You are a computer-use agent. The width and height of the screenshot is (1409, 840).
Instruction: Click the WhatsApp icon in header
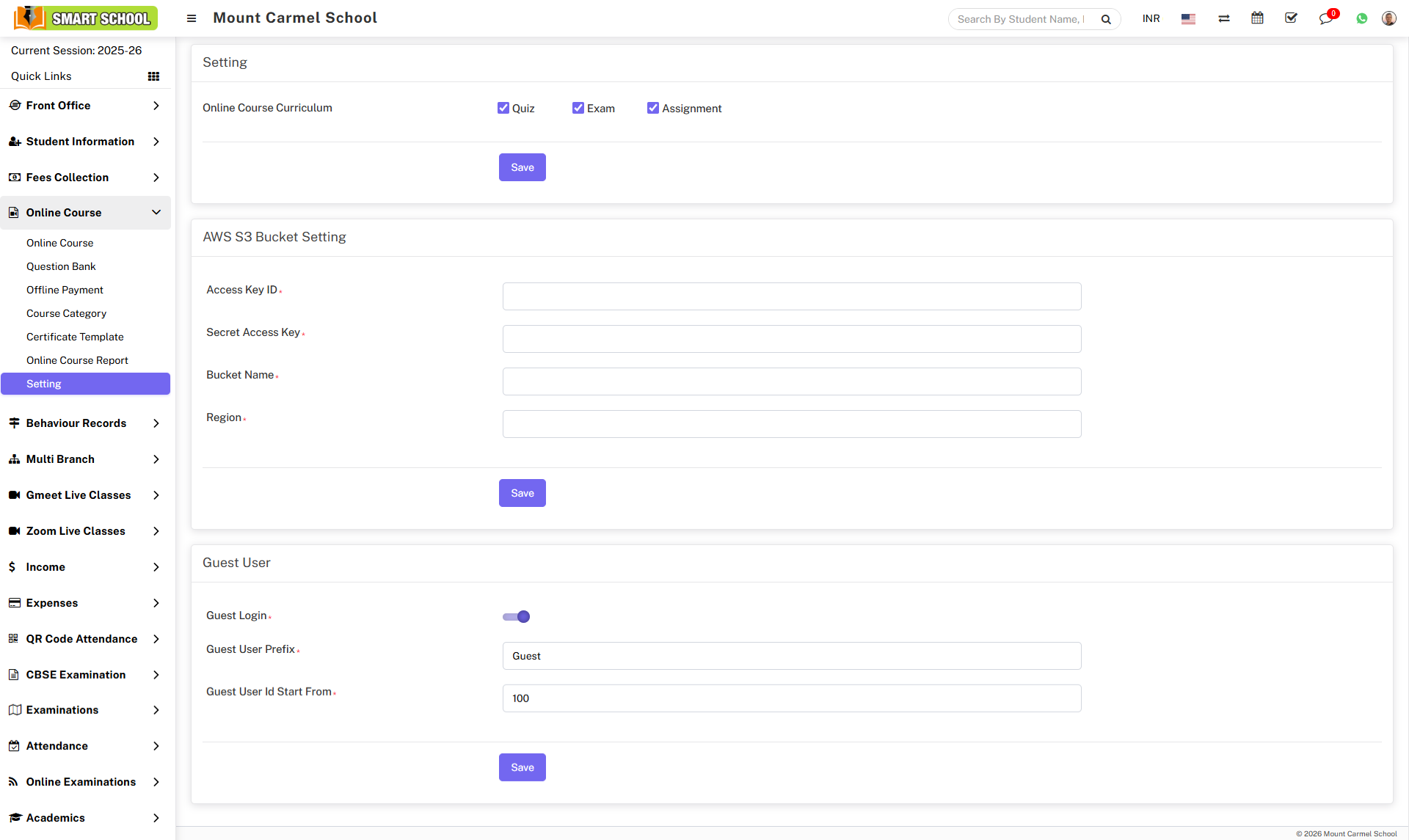(x=1362, y=18)
